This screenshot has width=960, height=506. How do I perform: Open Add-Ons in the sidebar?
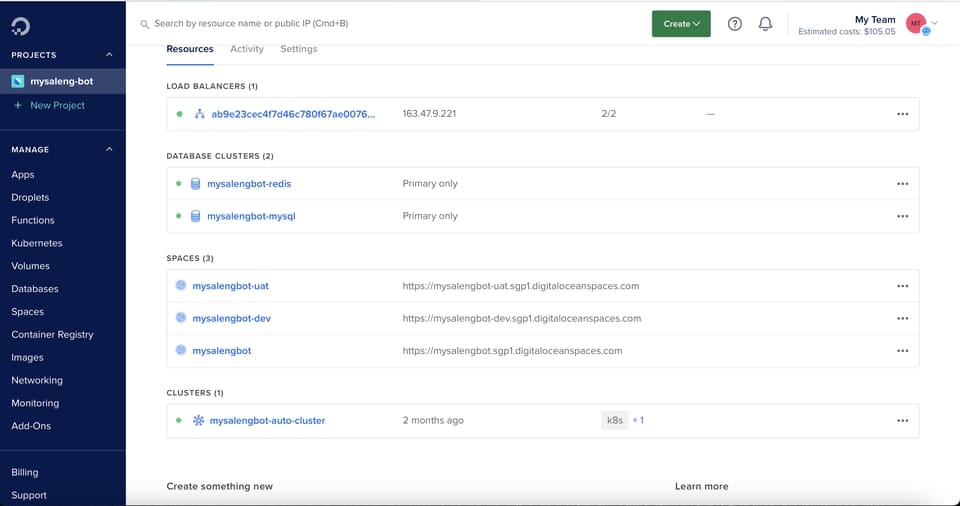(31, 426)
